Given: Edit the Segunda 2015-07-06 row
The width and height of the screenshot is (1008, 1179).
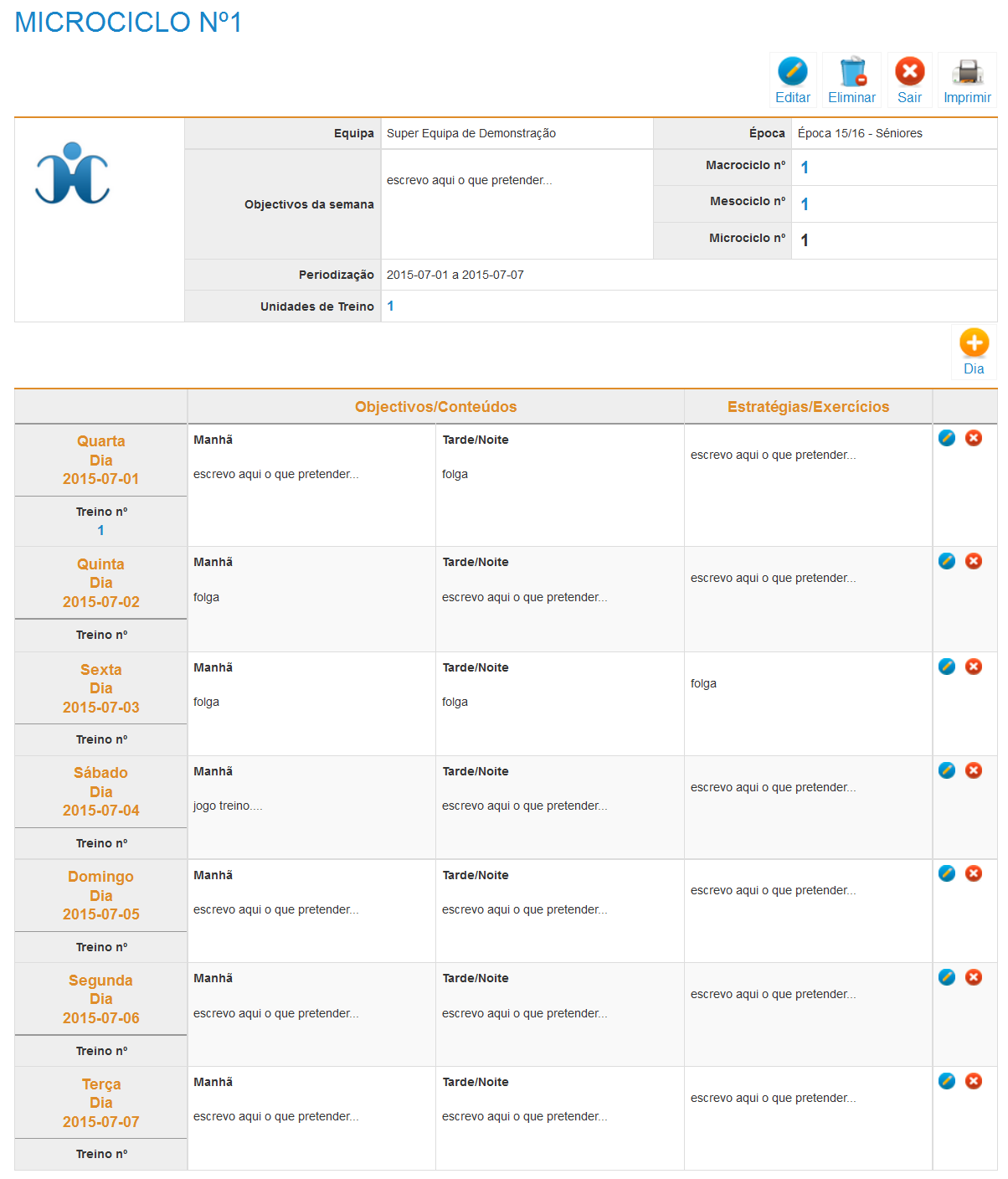Looking at the screenshot, I should pos(947,977).
